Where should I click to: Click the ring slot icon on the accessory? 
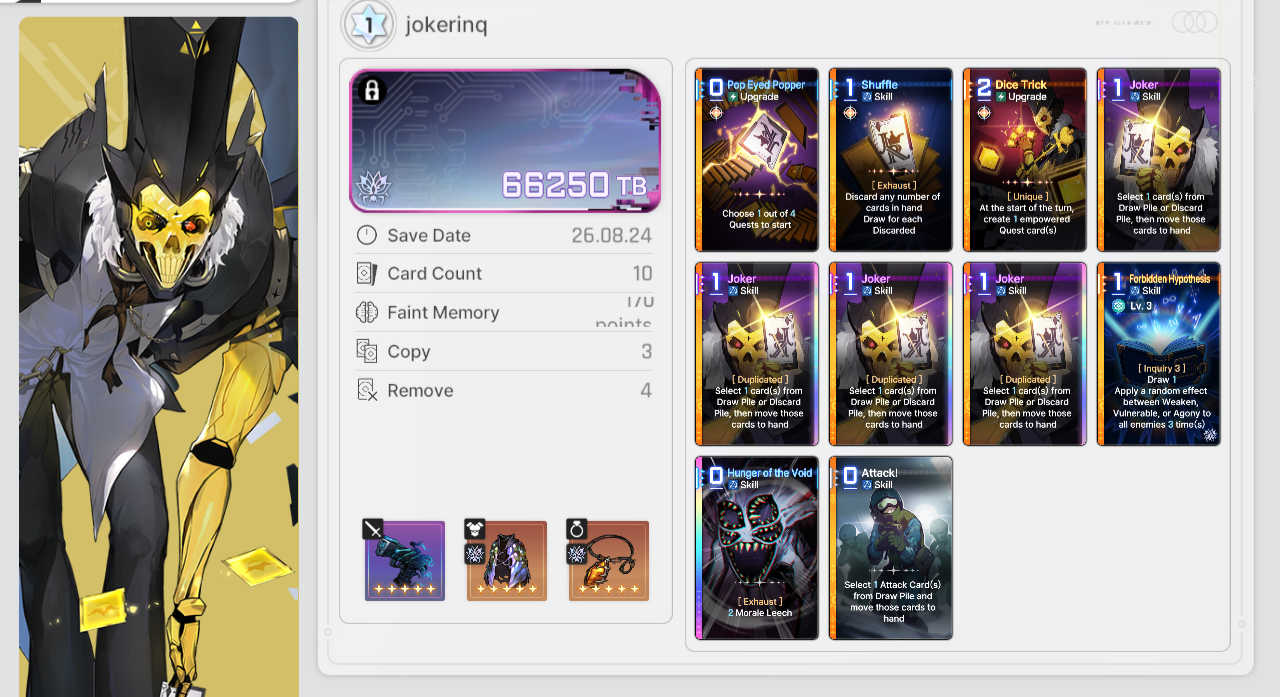pyautogui.click(x=577, y=529)
